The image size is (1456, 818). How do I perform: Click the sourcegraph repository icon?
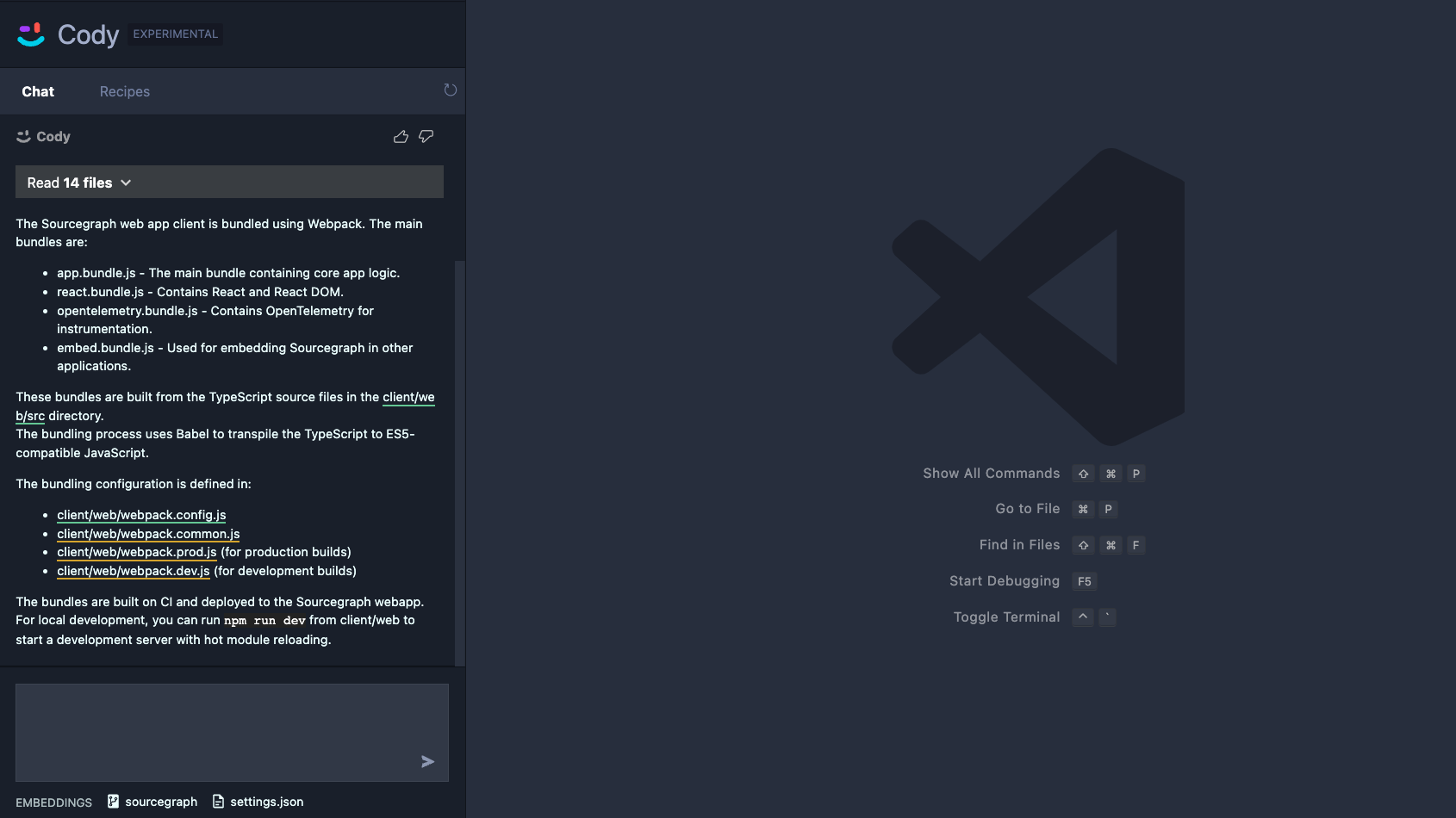click(x=113, y=802)
